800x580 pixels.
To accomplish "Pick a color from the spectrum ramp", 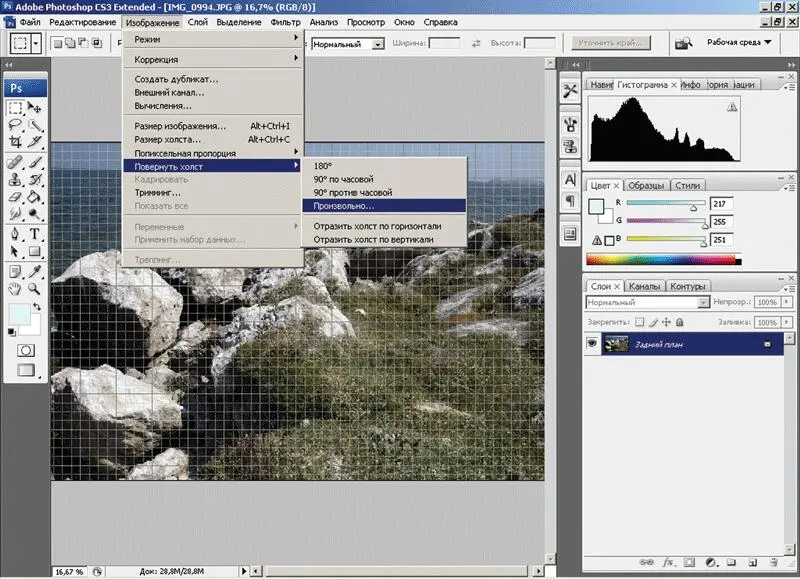I will point(663,259).
